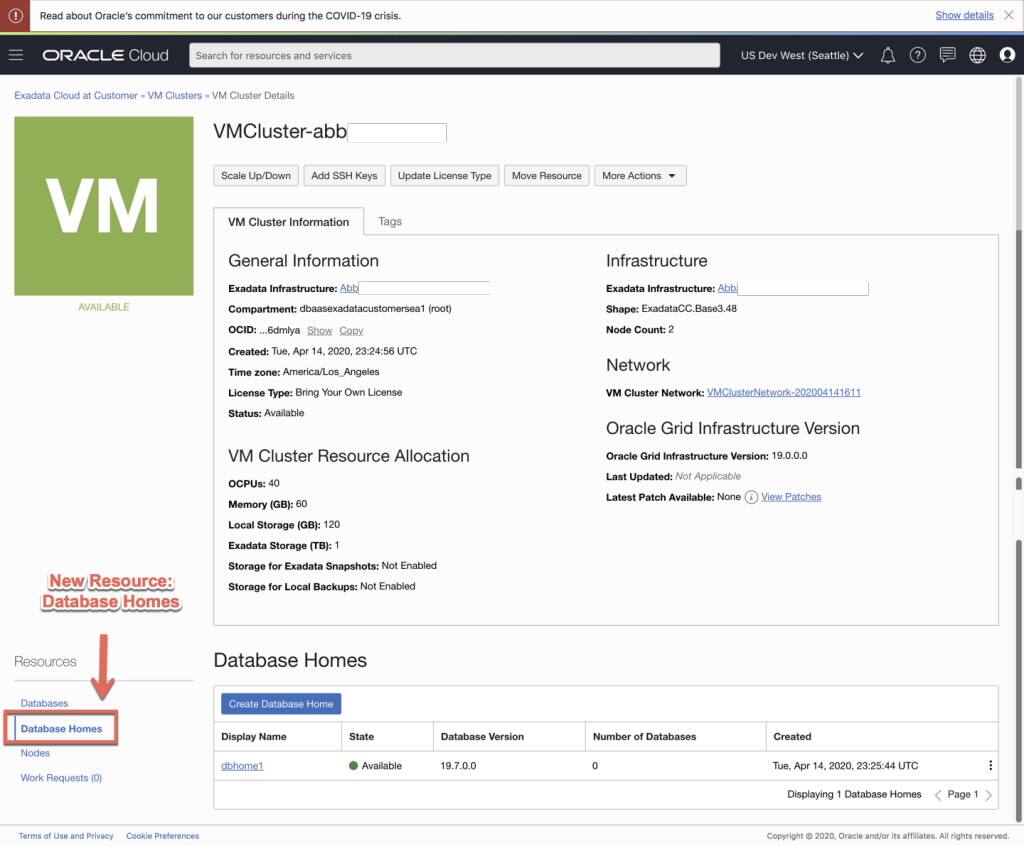The height and width of the screenshot is (846, 1024).
Task: Expand the More Actions dropdown
Action: click(640, 175)
